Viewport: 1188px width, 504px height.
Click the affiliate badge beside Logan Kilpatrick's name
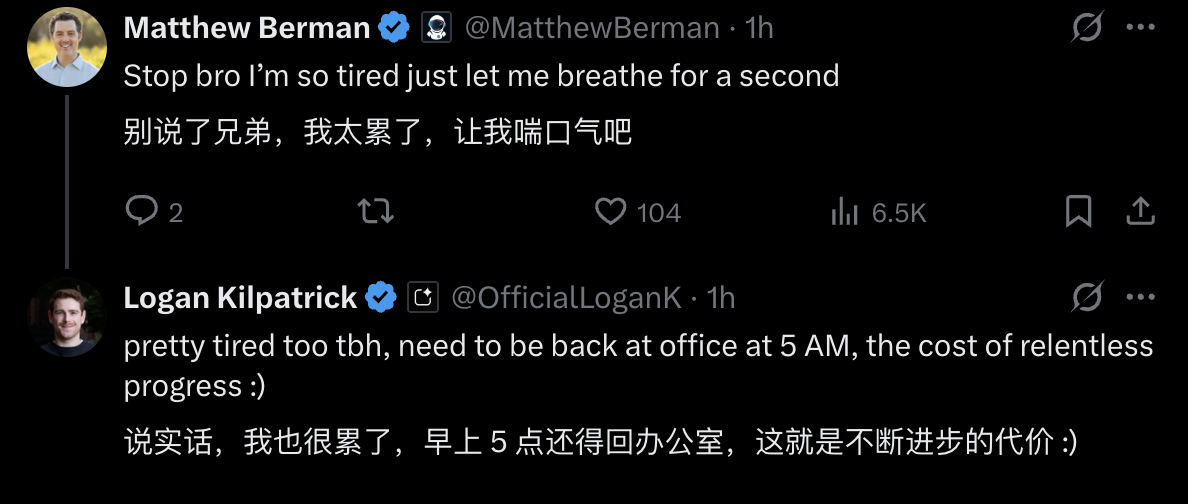click(x=422, y=297)
